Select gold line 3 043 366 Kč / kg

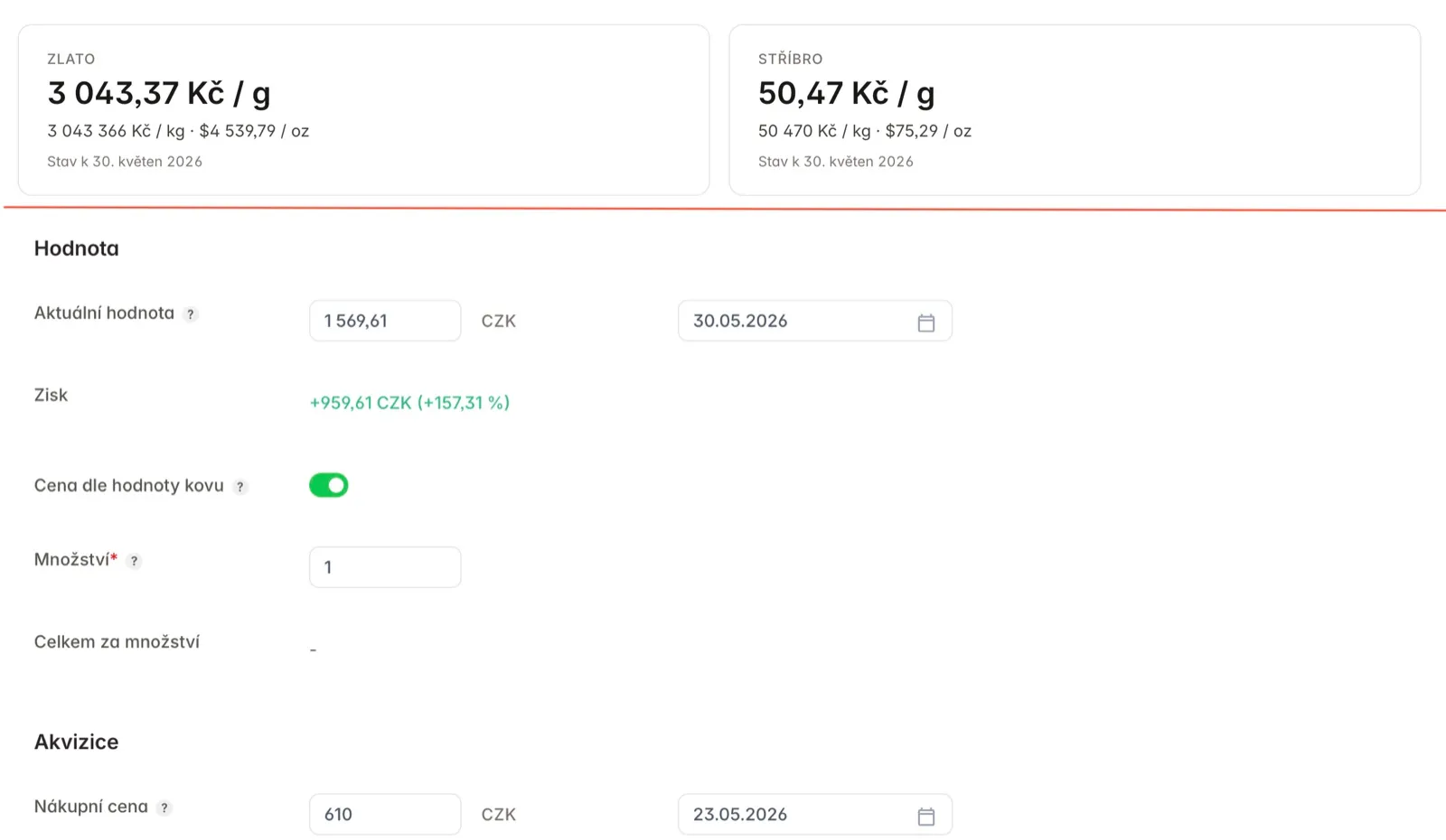pos(116,131)
